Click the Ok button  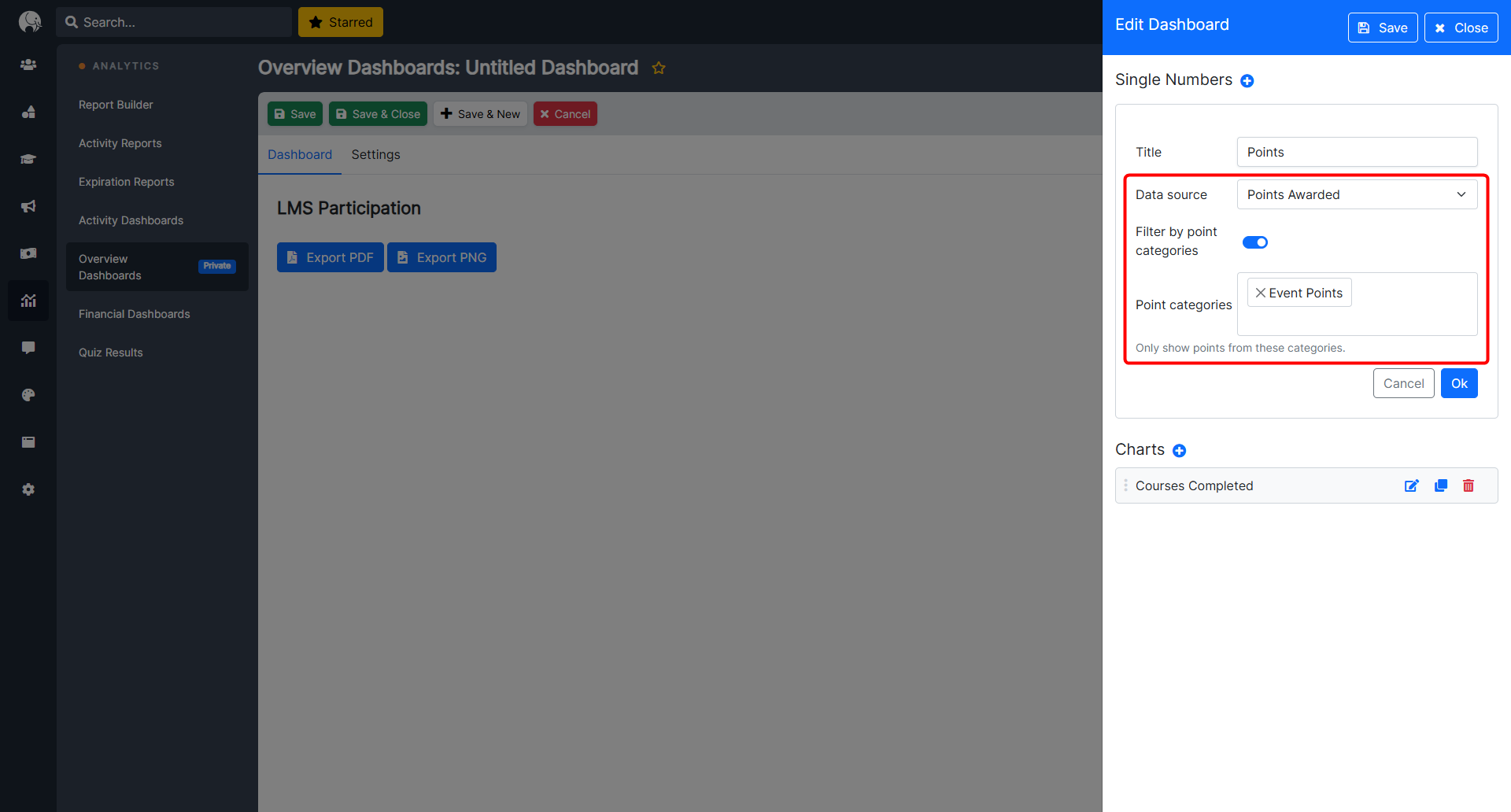[1458, 384]
